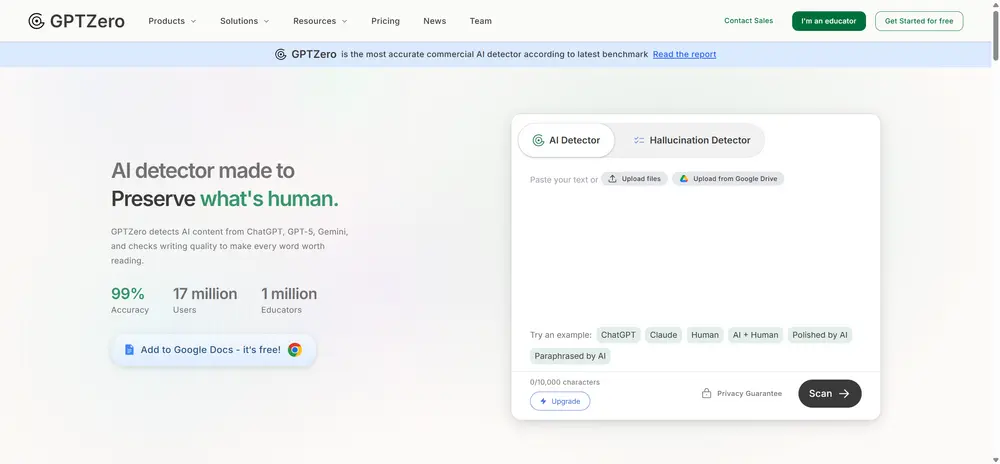Click the Google Docs document icon
Image resolution: width=1000 pixels, height=464 pixels.
coord(129,350)
